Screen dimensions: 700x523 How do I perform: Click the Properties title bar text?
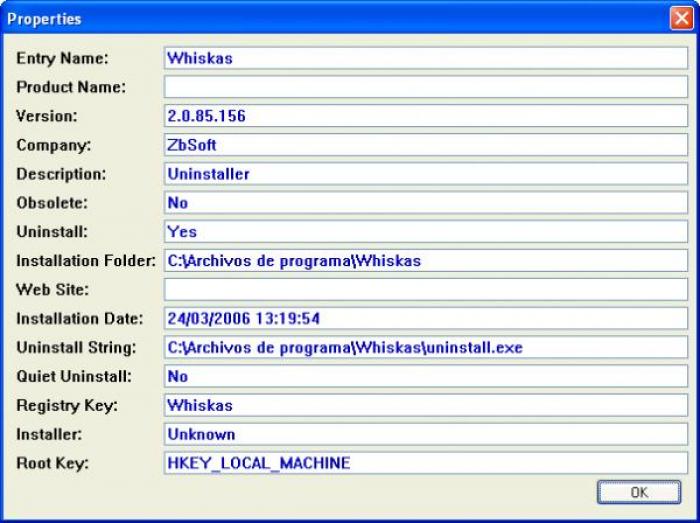pos(44,19)
